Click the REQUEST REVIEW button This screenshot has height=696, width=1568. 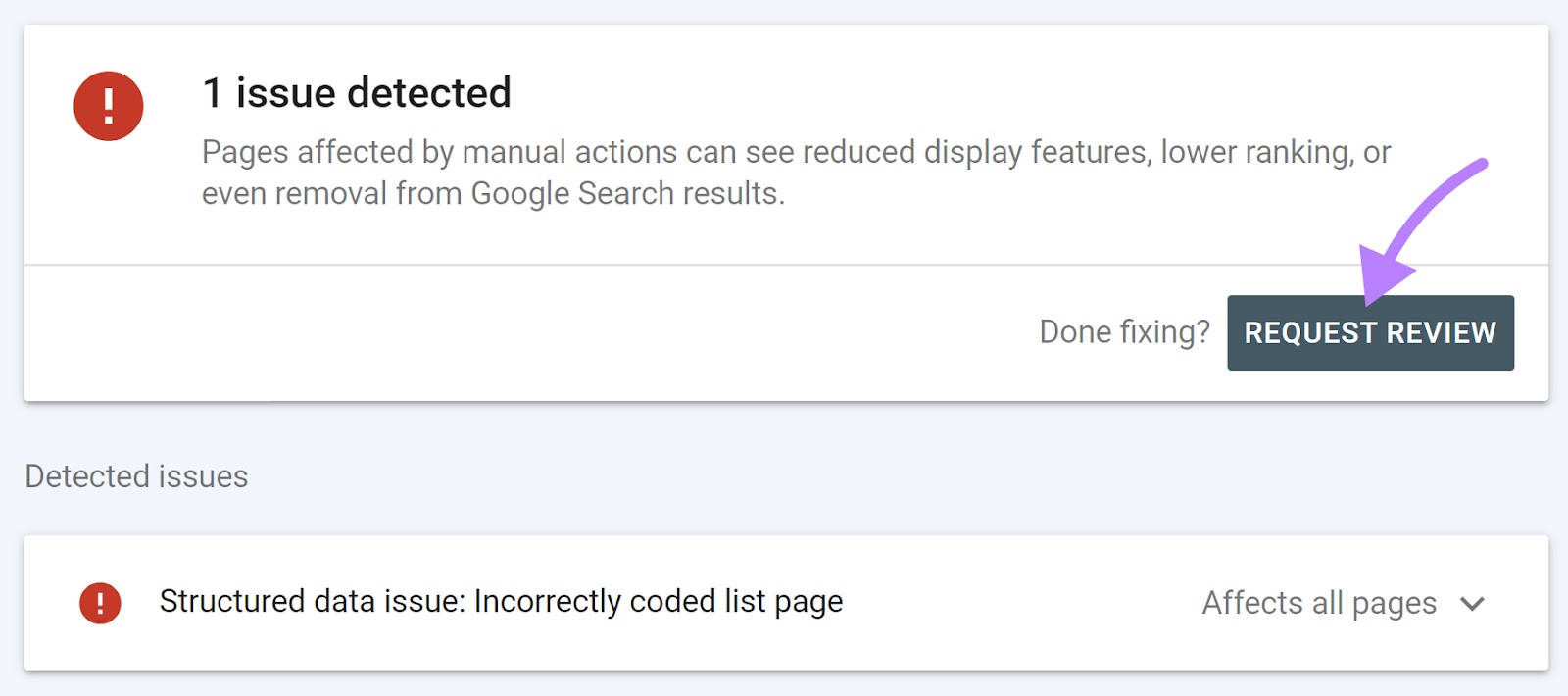(x=1370, y=332)
